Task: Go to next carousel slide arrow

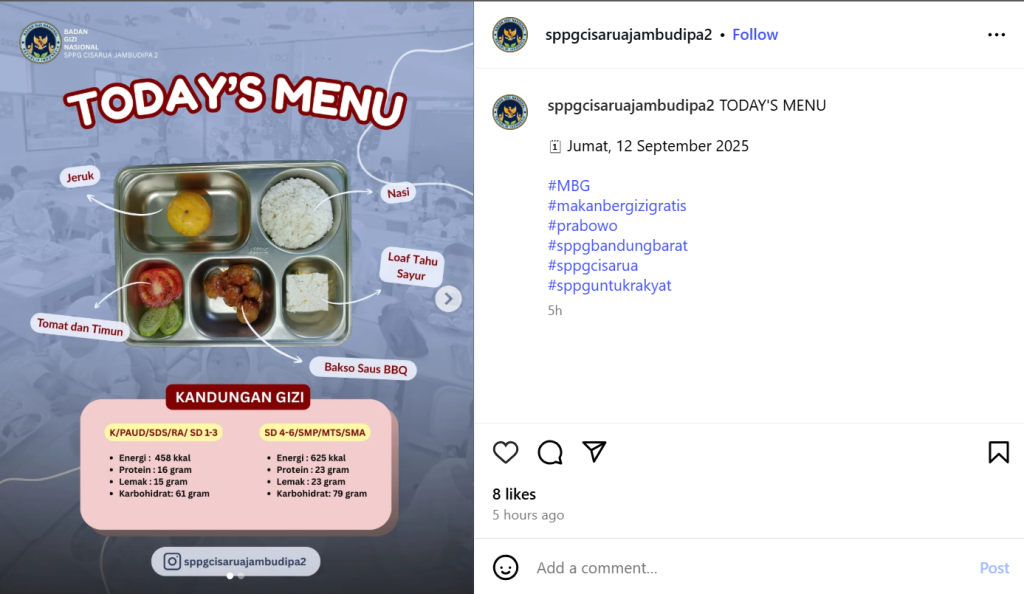Action: click(x=448, y=299)
